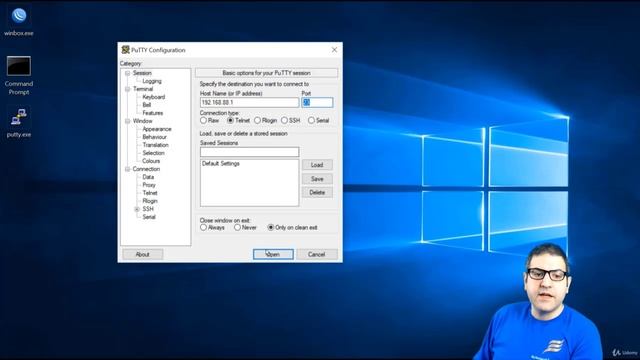Screen dimensions: 640x360
Task: Select the Command Prompt desktop shortcut
Action: click(19, 76)
